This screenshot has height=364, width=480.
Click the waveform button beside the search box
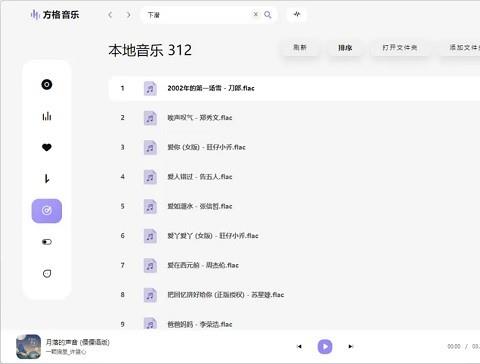click(297, 14)
